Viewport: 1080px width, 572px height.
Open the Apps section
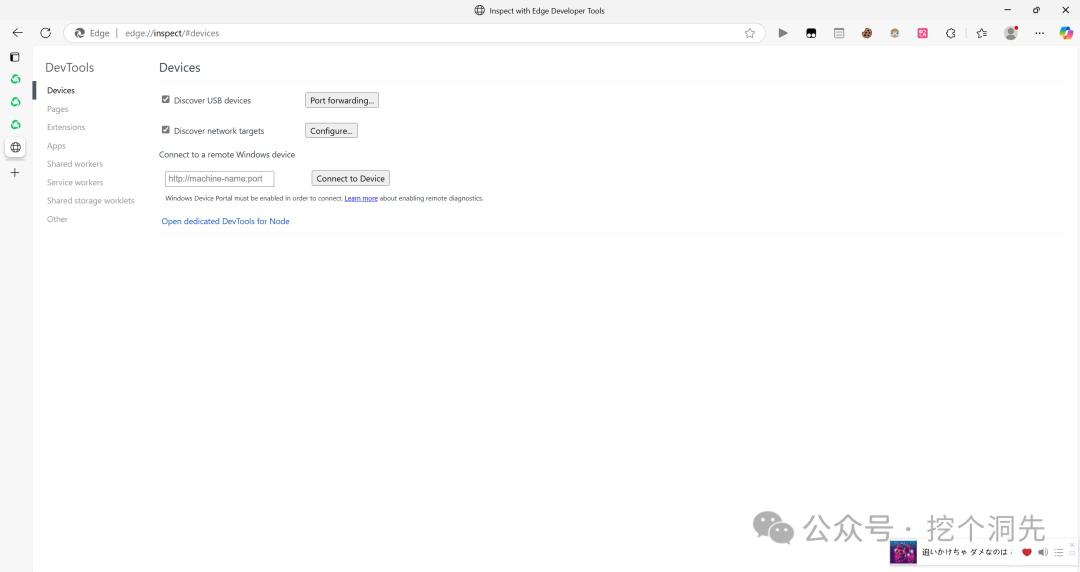[56, 145]
